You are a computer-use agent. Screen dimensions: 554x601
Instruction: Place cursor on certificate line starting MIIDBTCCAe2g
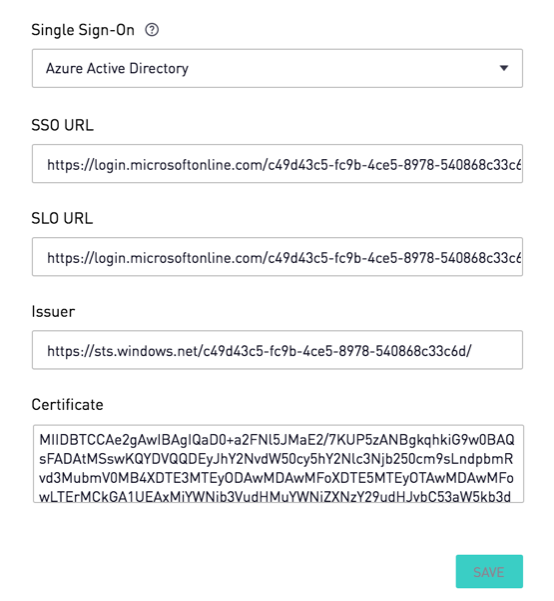tap(277, 440)
